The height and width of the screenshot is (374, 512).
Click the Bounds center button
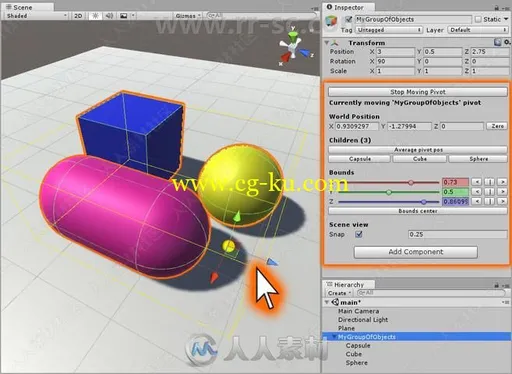click(x=418, y=211)
